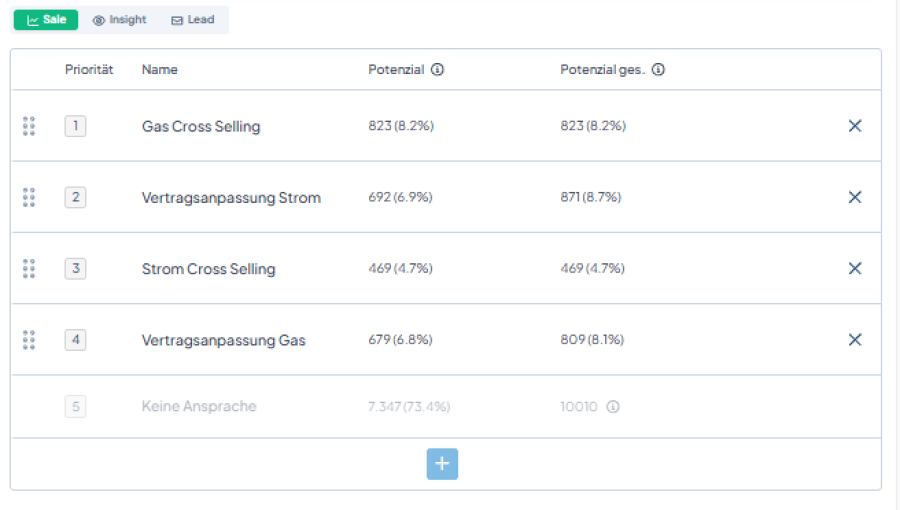Click drag handle for Vertragsanpassung Strom row
Viewport: 900px width, 510px height.
(x=29, y=197)
